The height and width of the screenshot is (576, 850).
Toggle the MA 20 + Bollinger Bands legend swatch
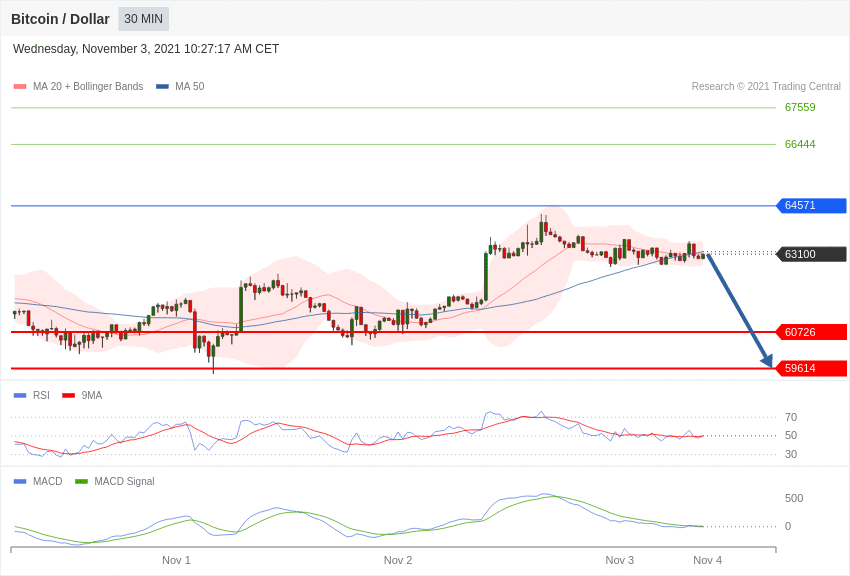(x=20, y=87)
